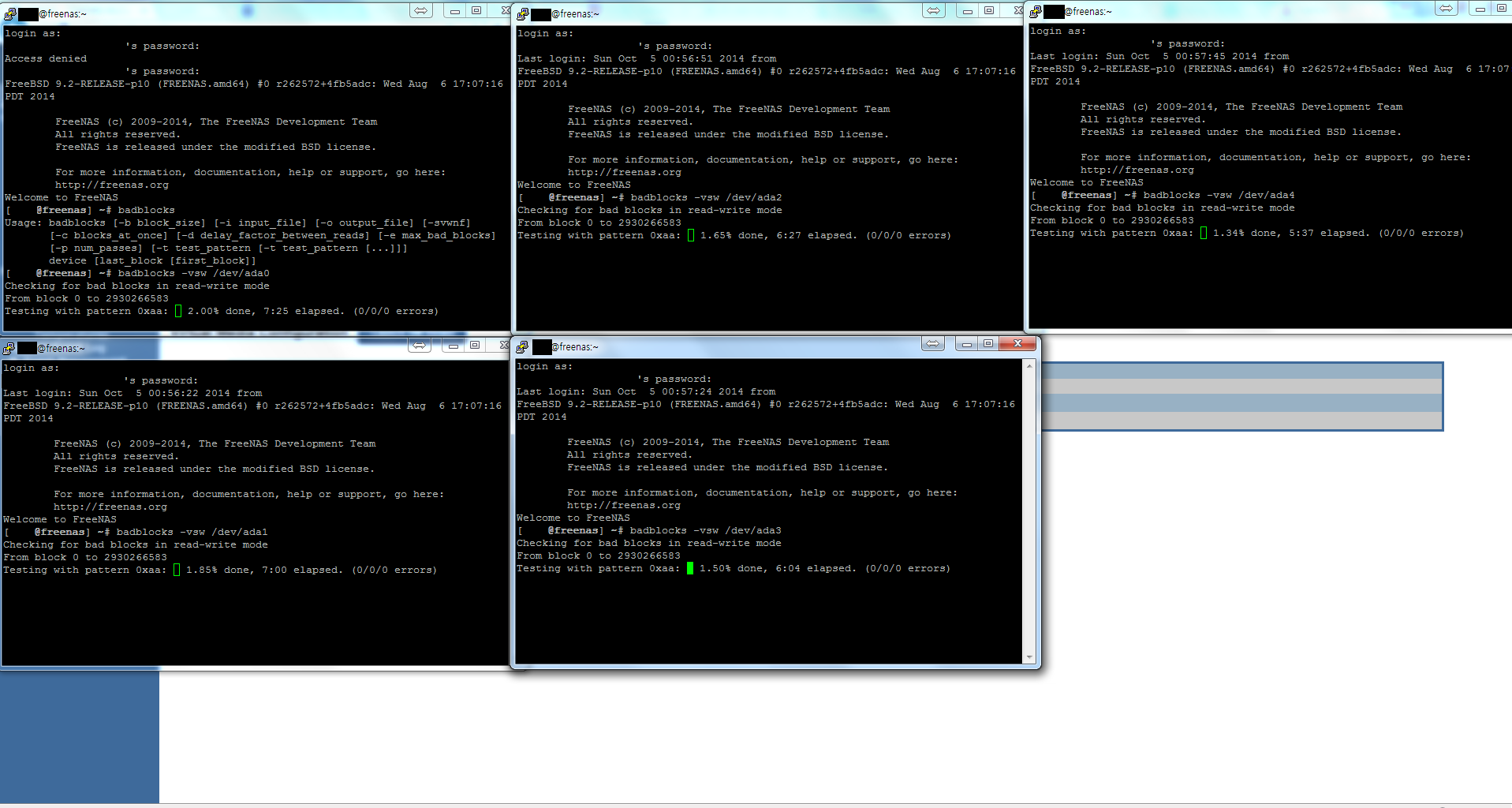Click 'Last login: Sun Oct 5 00:56:22' line
This screenshot has width=1512, height=808.
pos(133,394)
